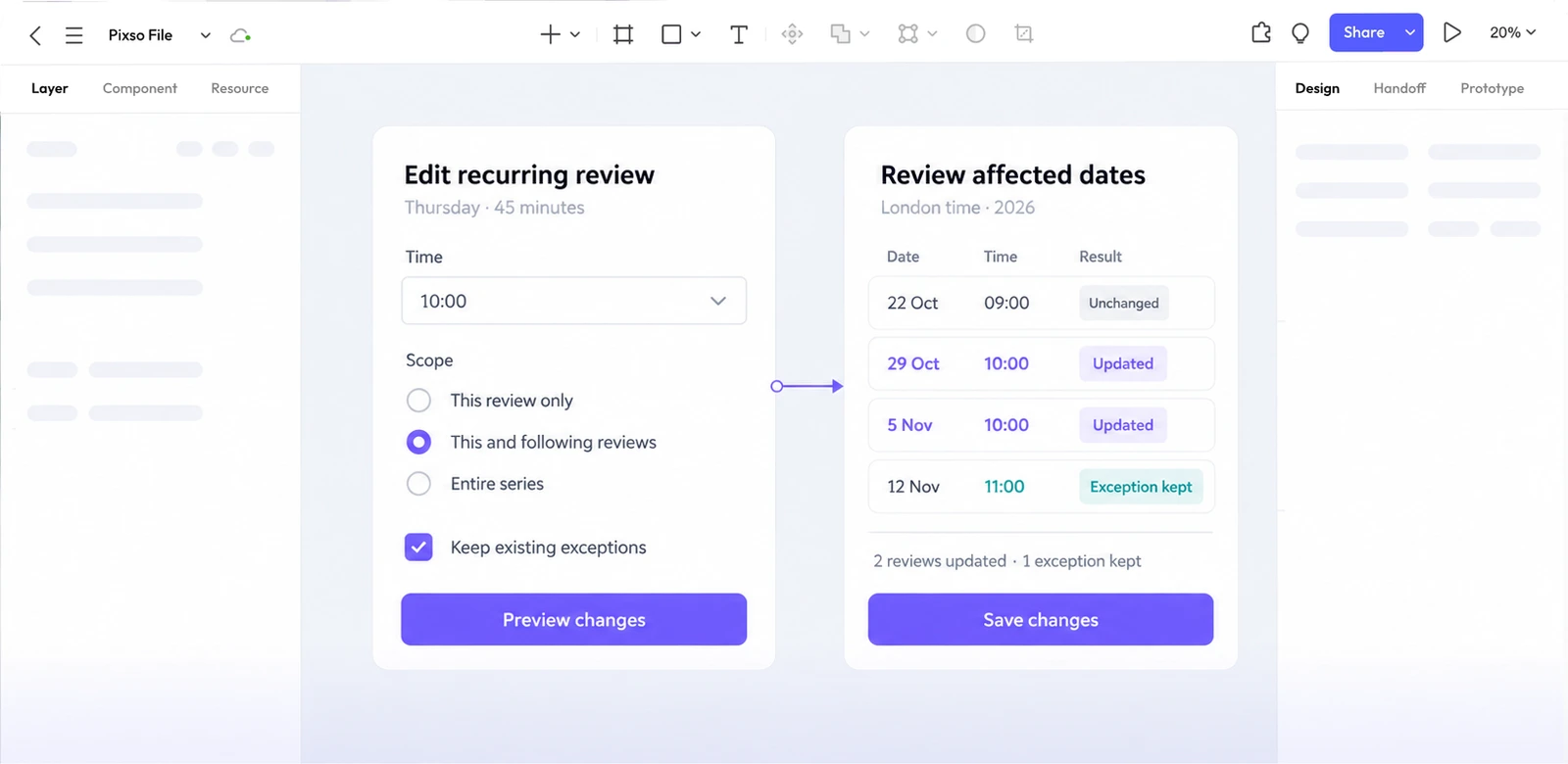Image resolution: width=1568 pixels, height=764 pixels.
Task: Expand the vector edit options arrow
Action: coord(932,34)
